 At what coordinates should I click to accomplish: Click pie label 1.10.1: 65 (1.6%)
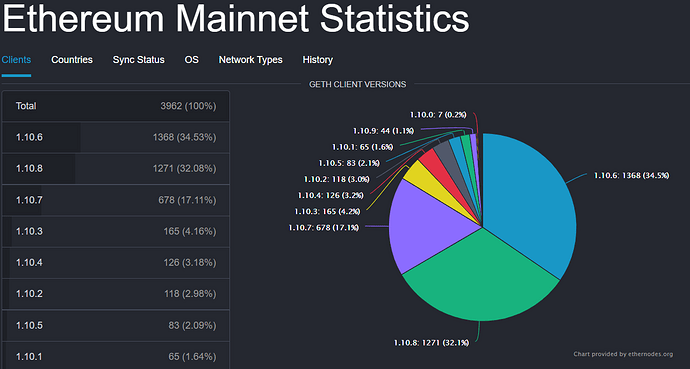coord(363,147)
